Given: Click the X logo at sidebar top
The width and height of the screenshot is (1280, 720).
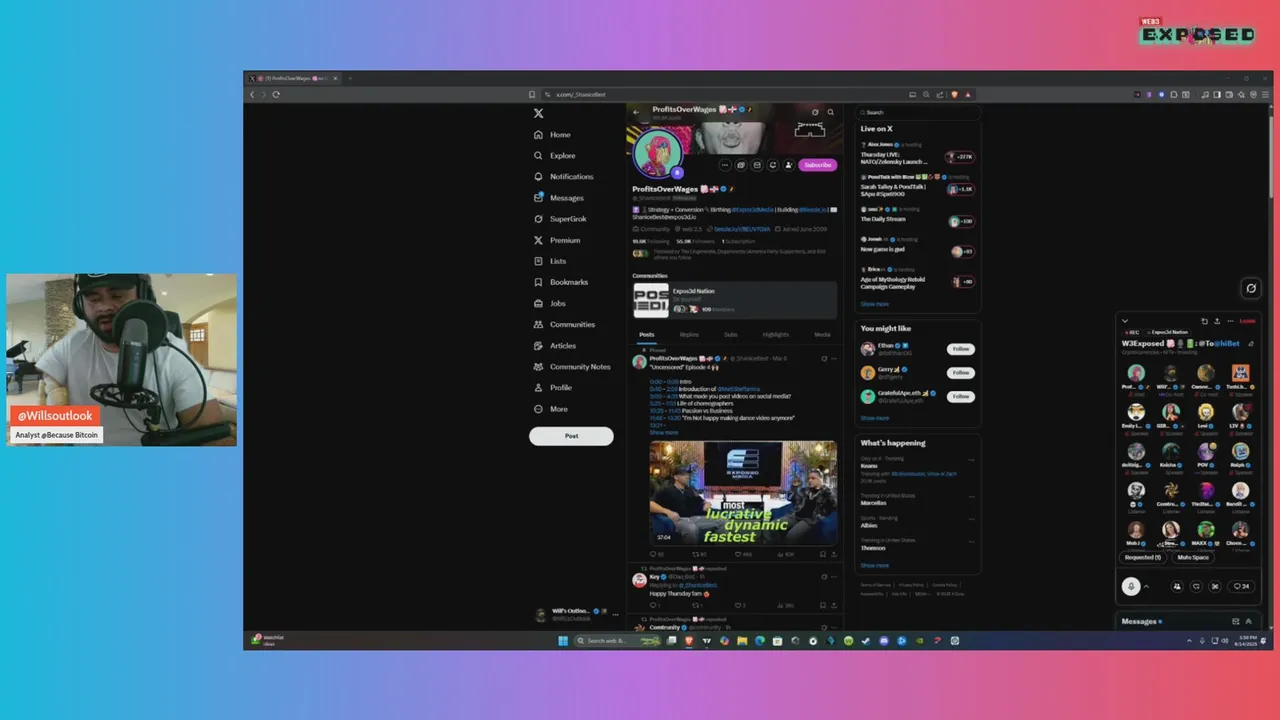Looking at the screenshot, I should [x=538, y=114].
